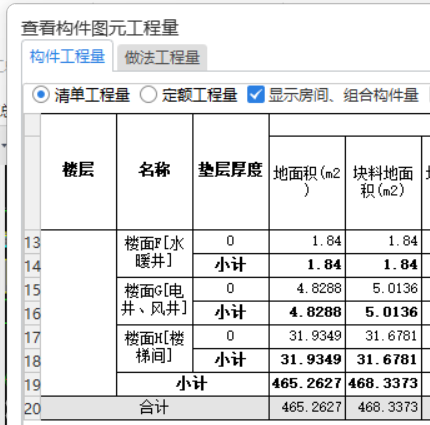Click the floor 小计 cell in row 19
The width and height of the screenshot is (430, 425).
pos(193,384)
